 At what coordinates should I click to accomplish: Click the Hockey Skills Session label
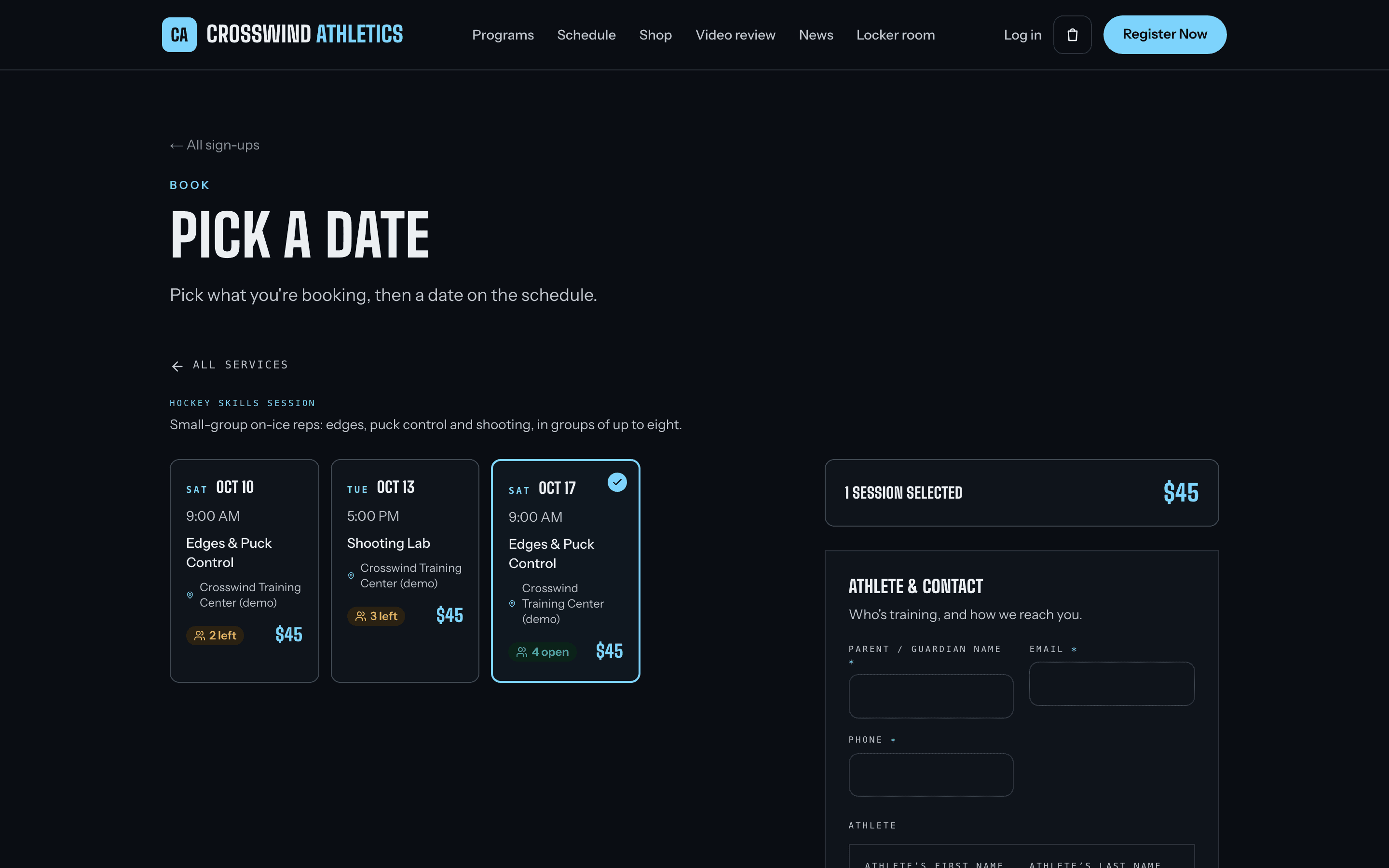point(242,403)
